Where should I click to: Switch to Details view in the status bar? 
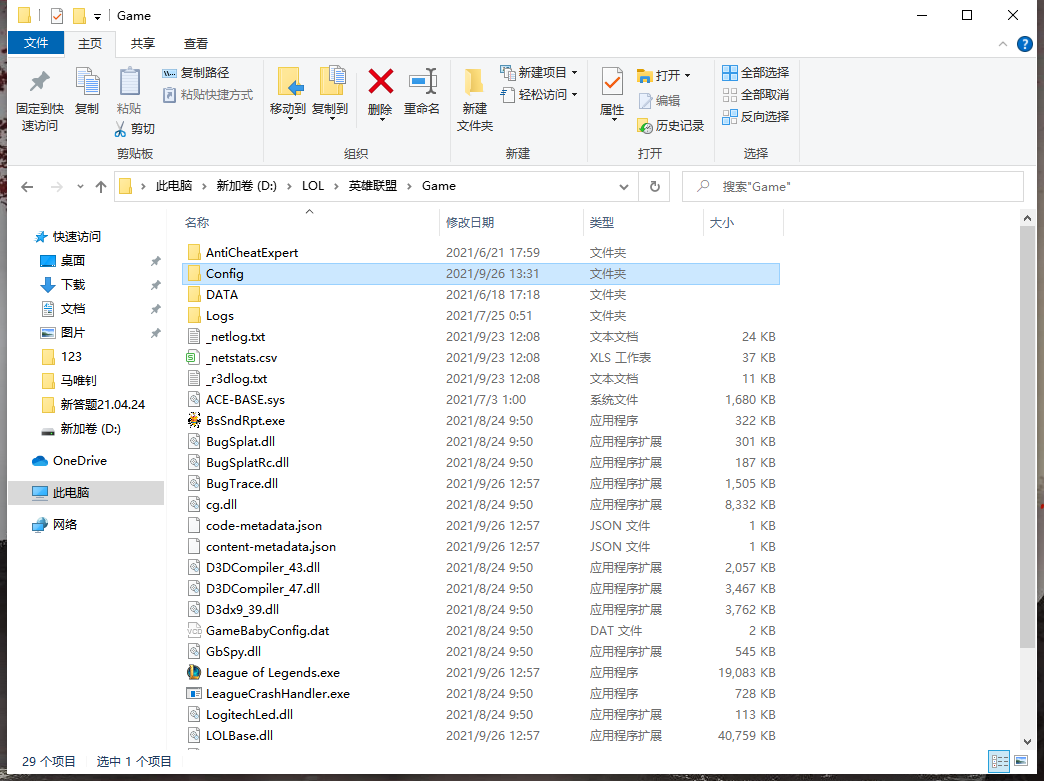pos(999,760)
